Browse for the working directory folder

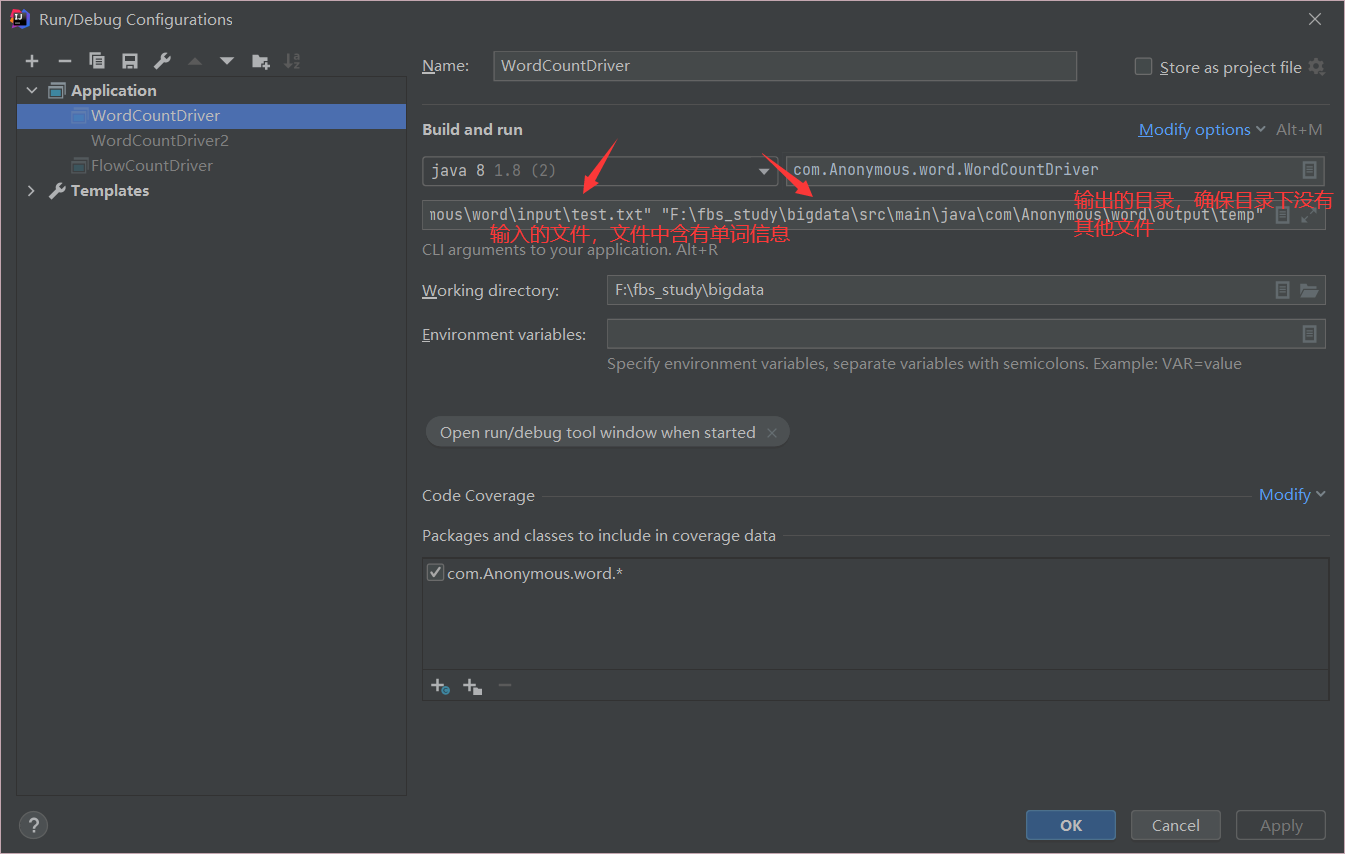point(1309,290)
